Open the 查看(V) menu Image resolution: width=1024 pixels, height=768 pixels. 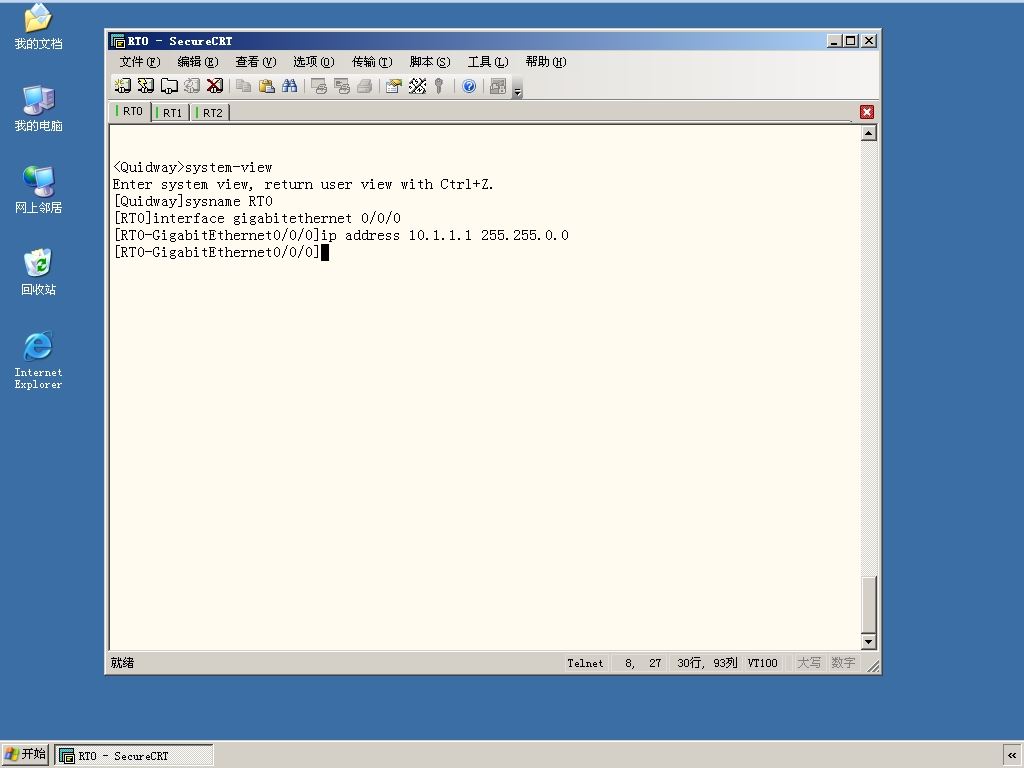[255, 61]
